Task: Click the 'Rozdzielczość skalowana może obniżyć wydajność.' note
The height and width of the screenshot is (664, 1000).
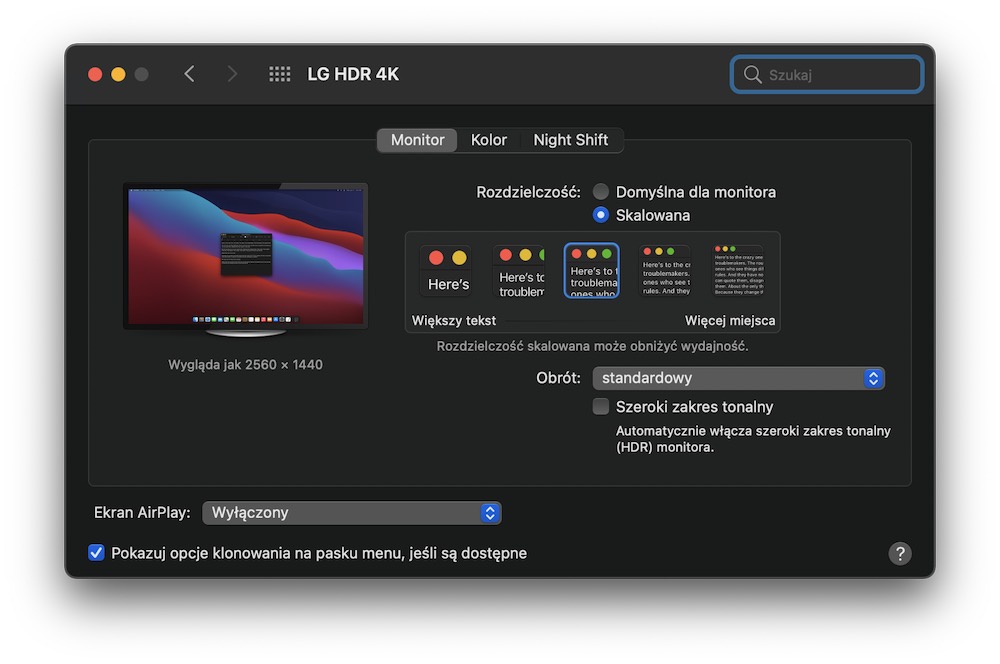Action: tap(592, 346)
